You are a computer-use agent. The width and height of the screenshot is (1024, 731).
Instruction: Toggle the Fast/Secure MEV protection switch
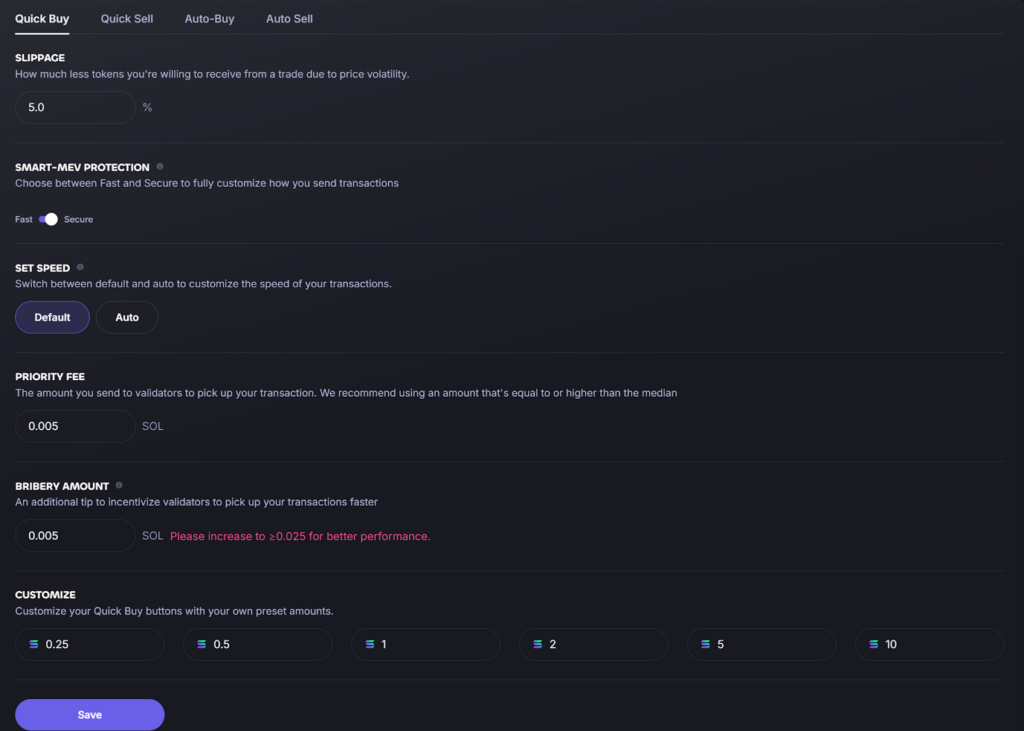pyautogui.click(x=48, y=219)
